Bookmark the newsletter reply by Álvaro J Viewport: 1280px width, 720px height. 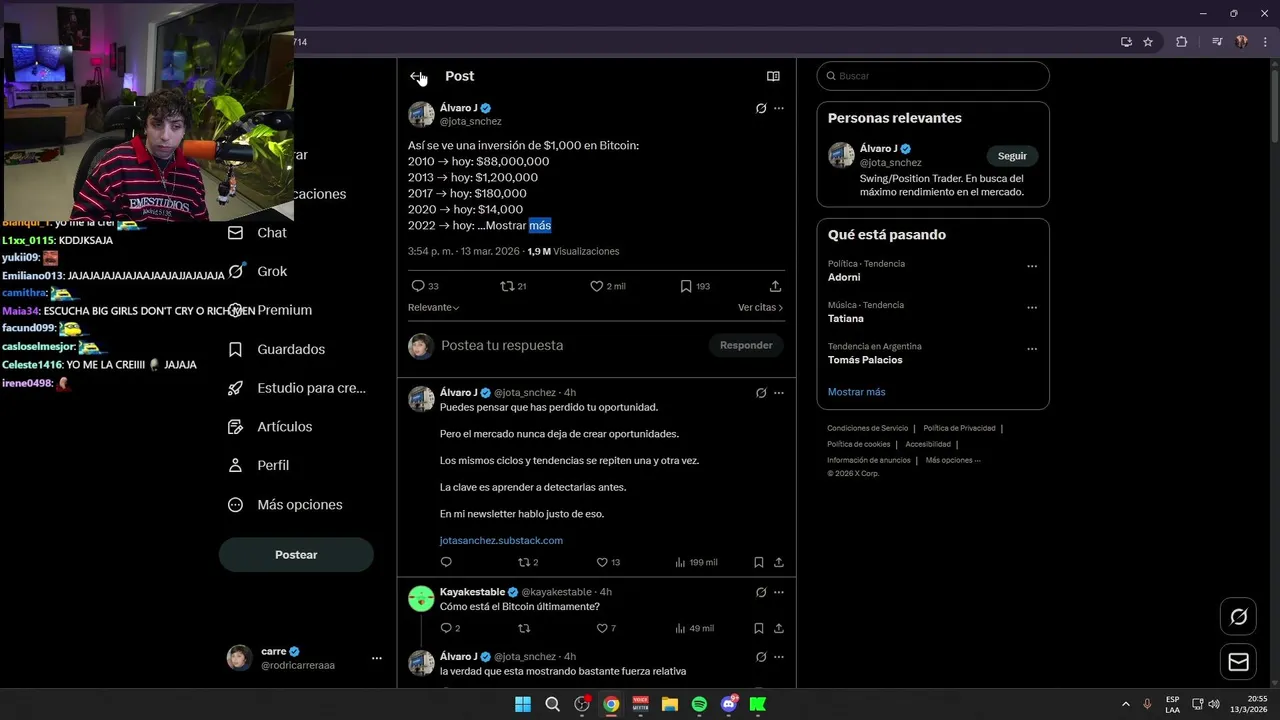(x=759, y=562)
